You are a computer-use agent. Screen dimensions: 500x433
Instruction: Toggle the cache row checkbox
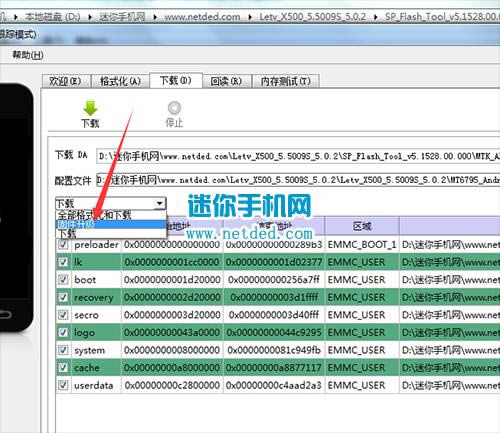tap(63, 368)
